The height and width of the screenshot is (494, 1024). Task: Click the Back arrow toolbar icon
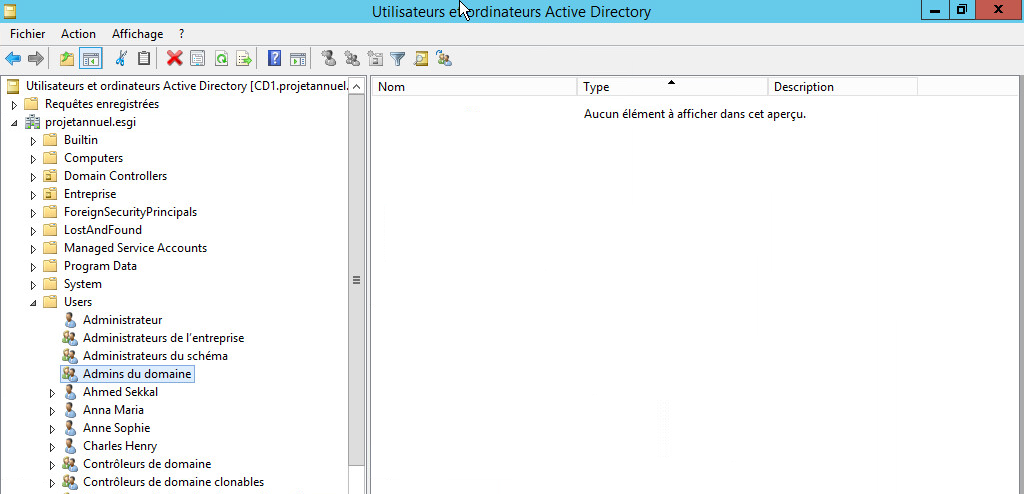(13, 59)
